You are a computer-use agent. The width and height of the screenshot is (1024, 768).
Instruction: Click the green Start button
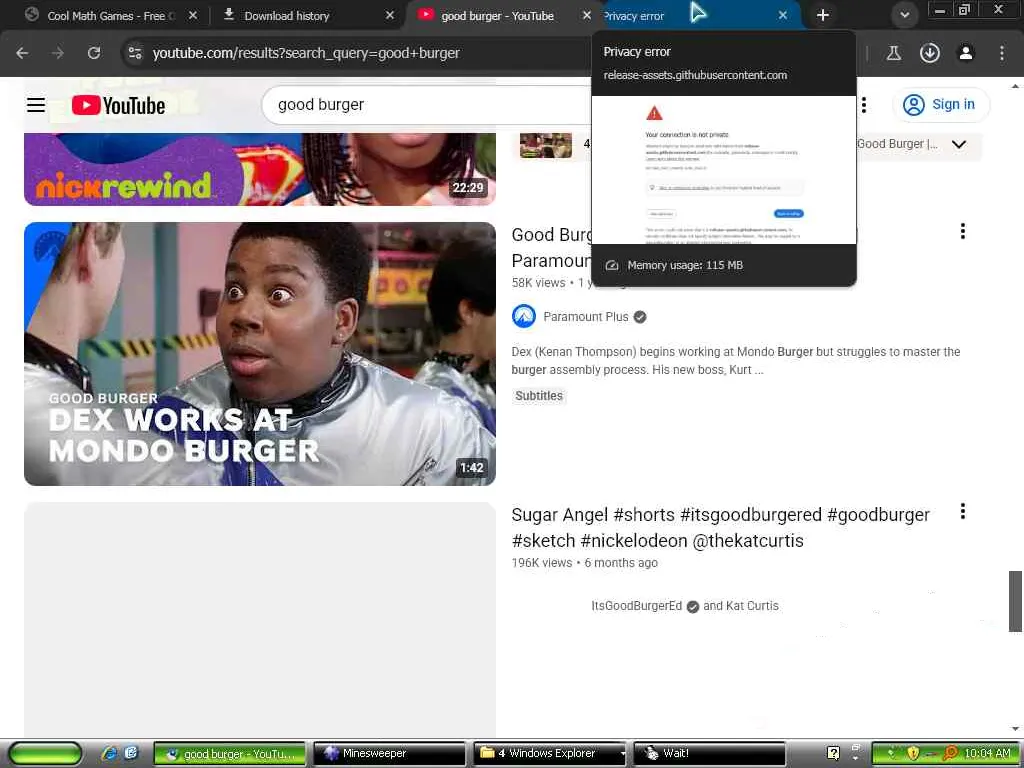point(45,753)
